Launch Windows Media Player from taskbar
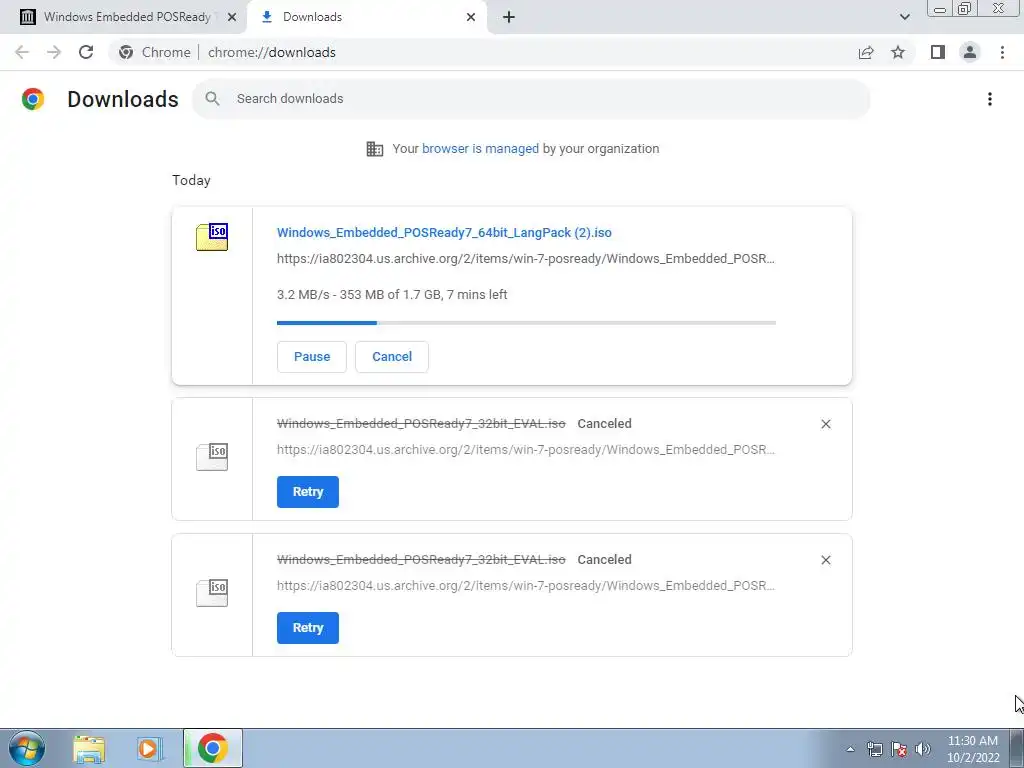This screenshot has width=1024, height=768. 150,749
